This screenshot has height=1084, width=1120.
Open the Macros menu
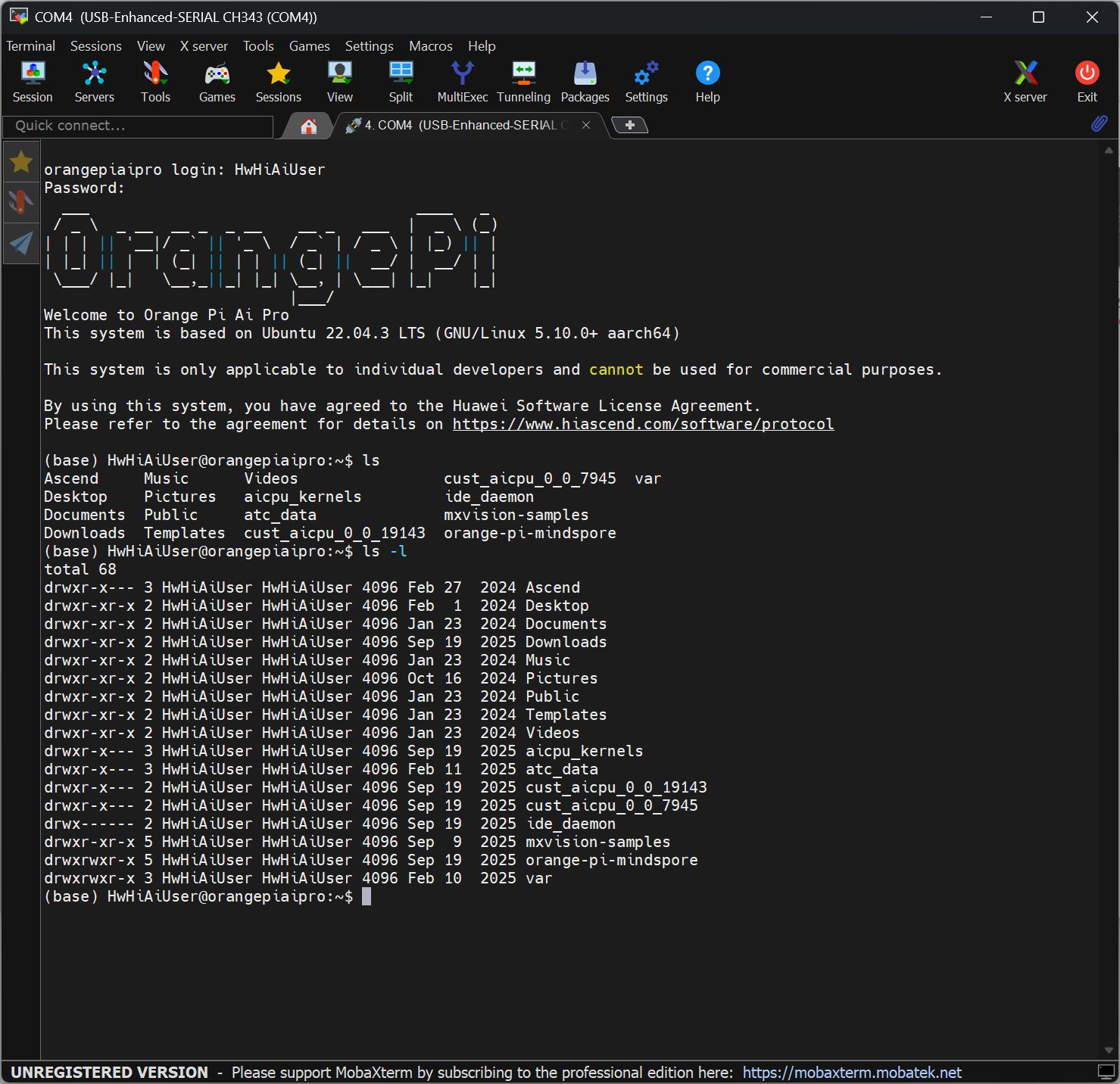(431, 46)
